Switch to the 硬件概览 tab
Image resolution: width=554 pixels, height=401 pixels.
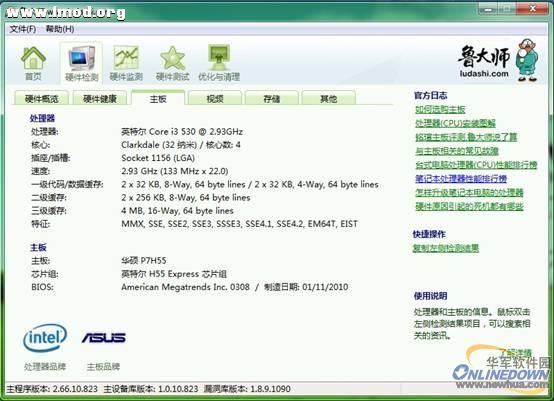coord(41,99)
